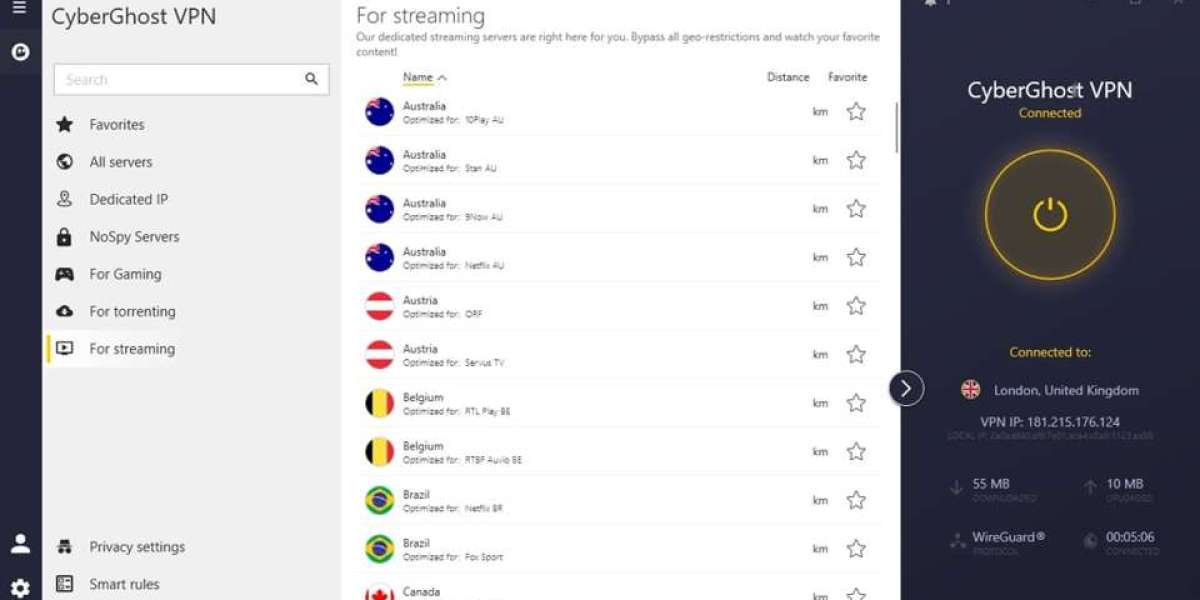Click the server search input field
Viewport: 1200px width, 600px height.
(180, 80)
